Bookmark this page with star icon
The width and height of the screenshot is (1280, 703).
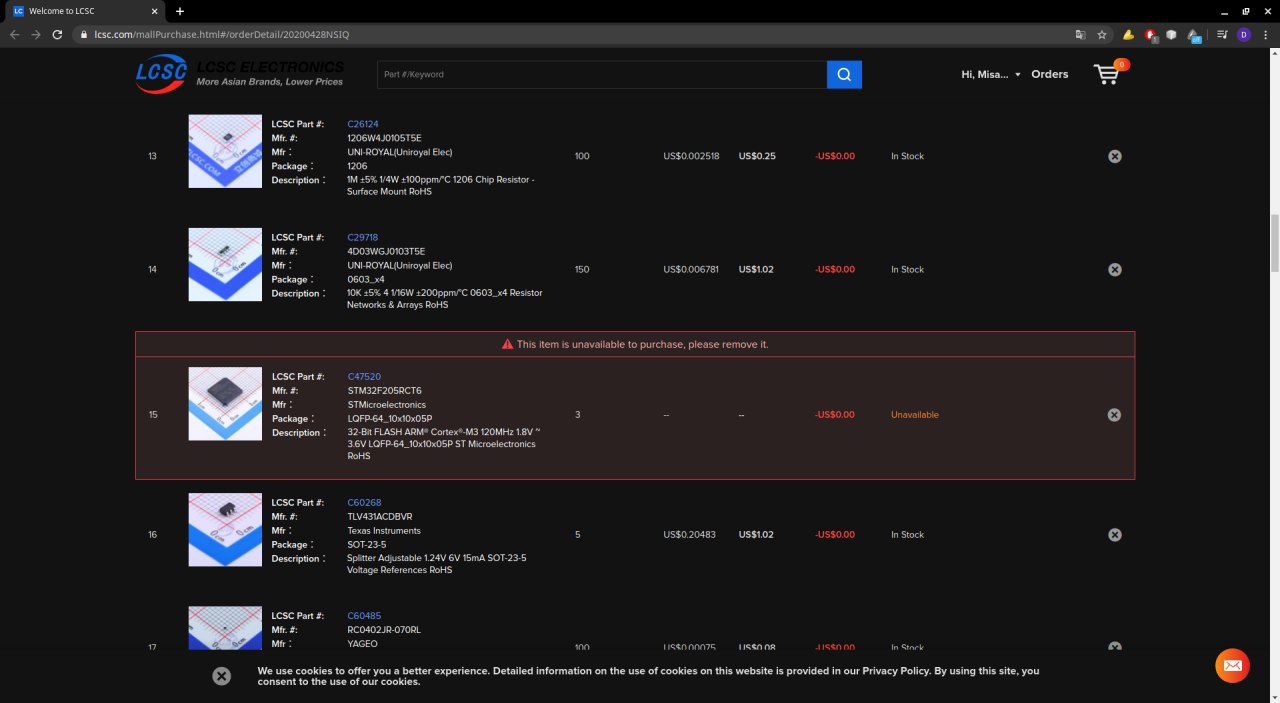(1102, 34)
